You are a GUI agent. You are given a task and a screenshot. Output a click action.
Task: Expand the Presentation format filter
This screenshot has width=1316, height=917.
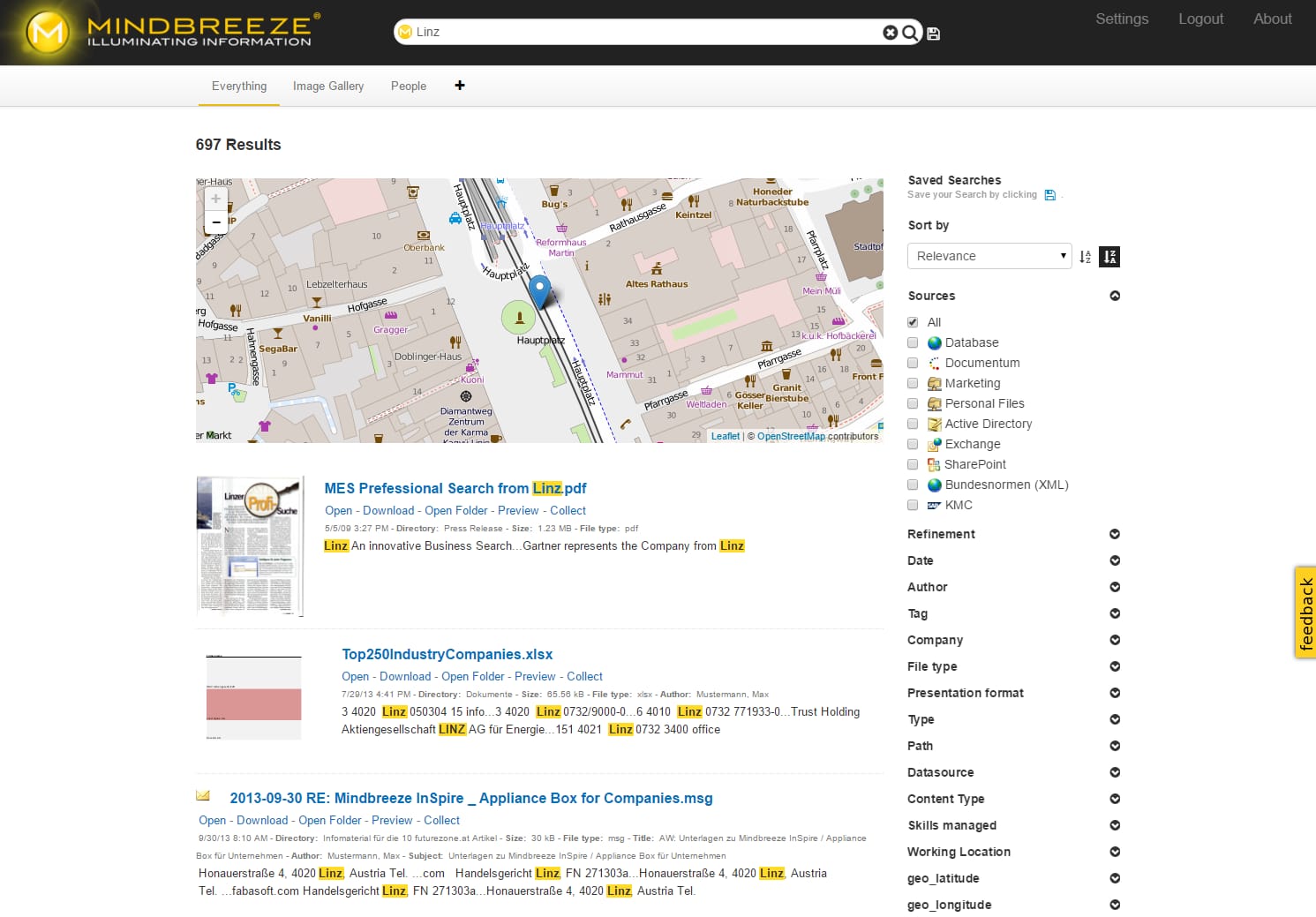coord(1115,693)
